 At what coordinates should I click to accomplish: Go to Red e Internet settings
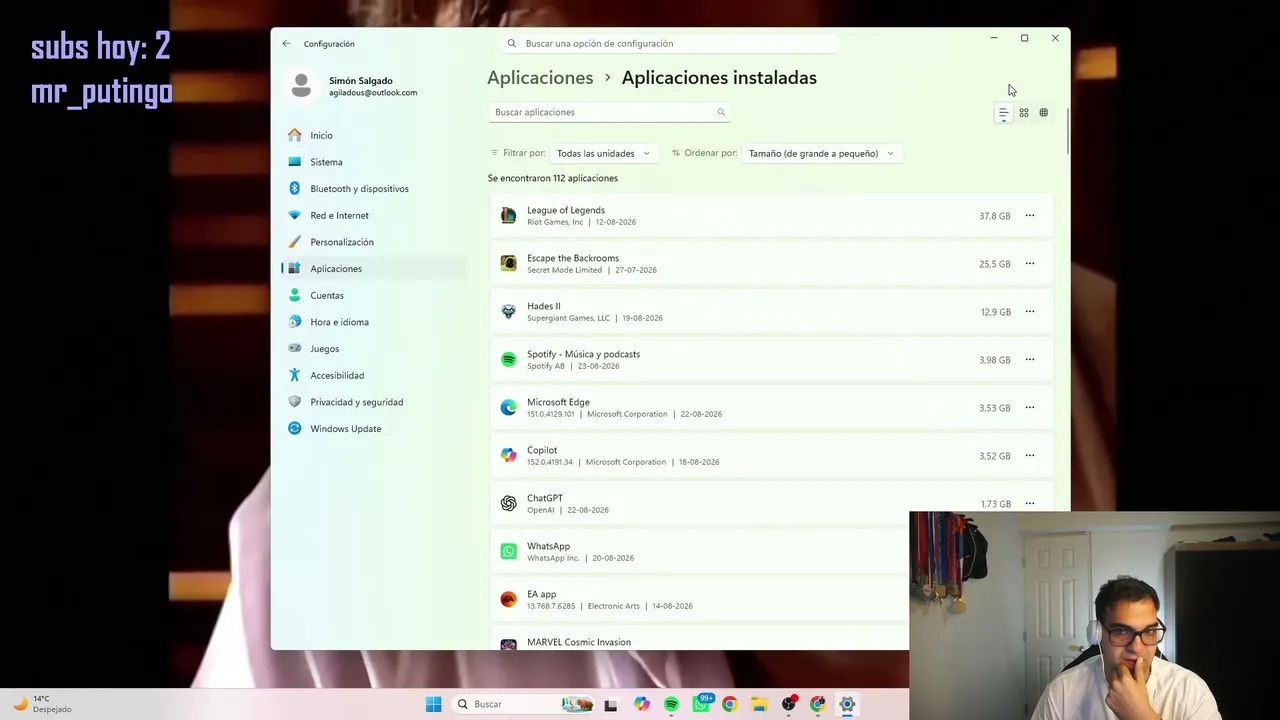point(374,215)
